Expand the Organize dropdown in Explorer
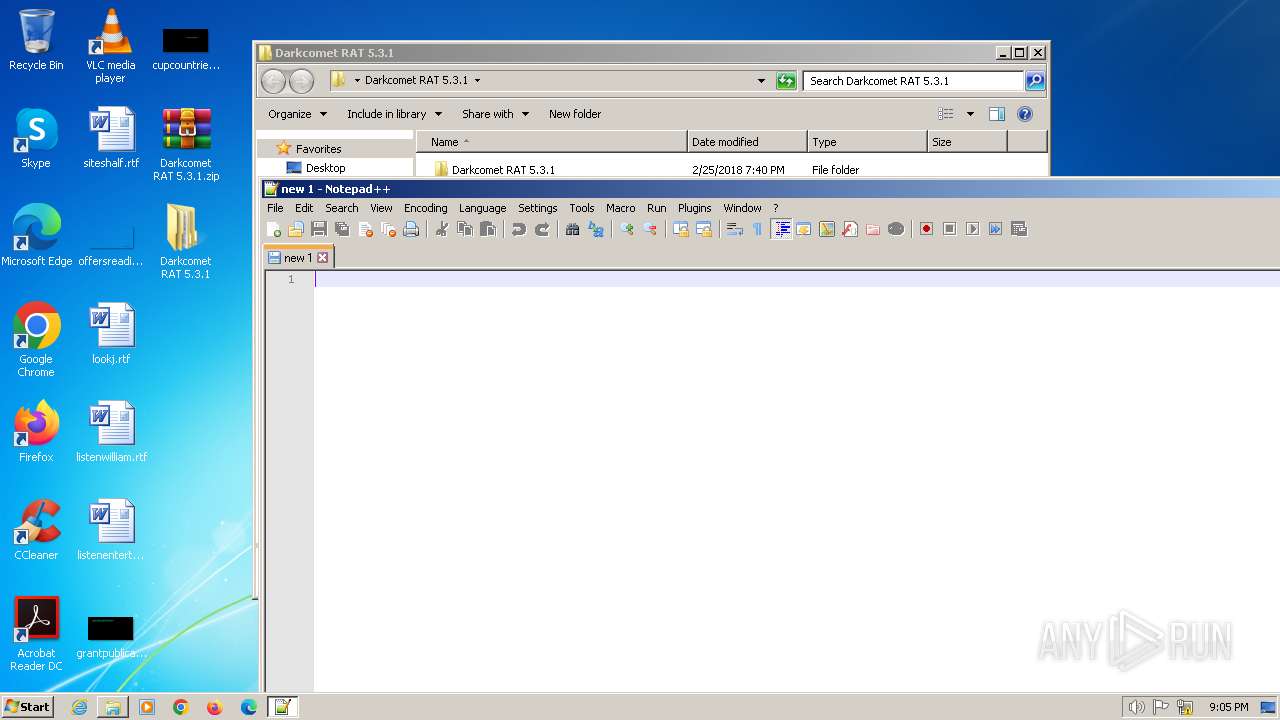 pyautogui.click(x=298, y=114)
